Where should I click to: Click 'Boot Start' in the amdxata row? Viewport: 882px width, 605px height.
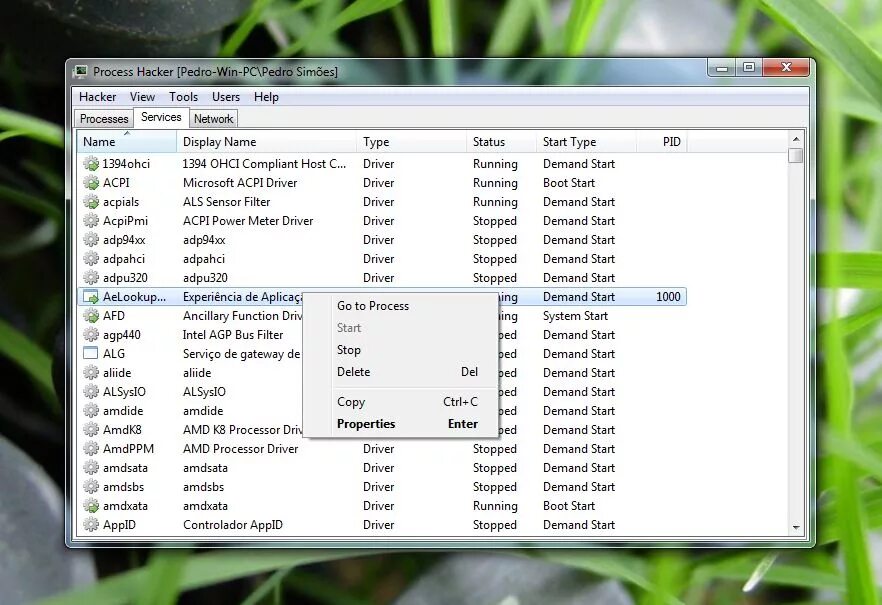tap(569, 506)
